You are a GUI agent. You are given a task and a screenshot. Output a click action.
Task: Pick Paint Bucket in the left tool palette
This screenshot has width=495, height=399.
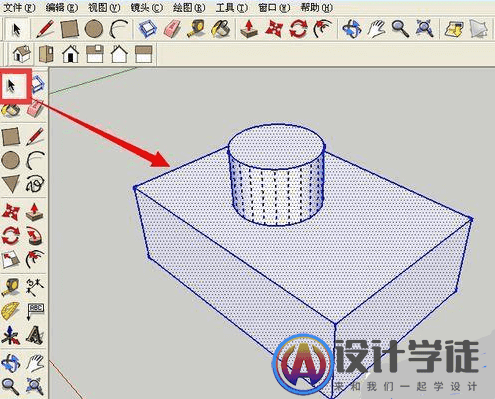pos(11,110)
